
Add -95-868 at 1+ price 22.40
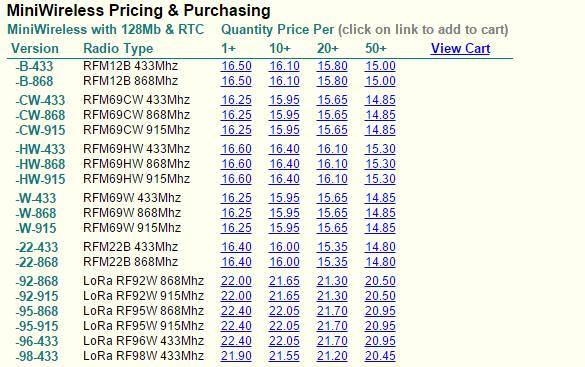click(236, 311)
